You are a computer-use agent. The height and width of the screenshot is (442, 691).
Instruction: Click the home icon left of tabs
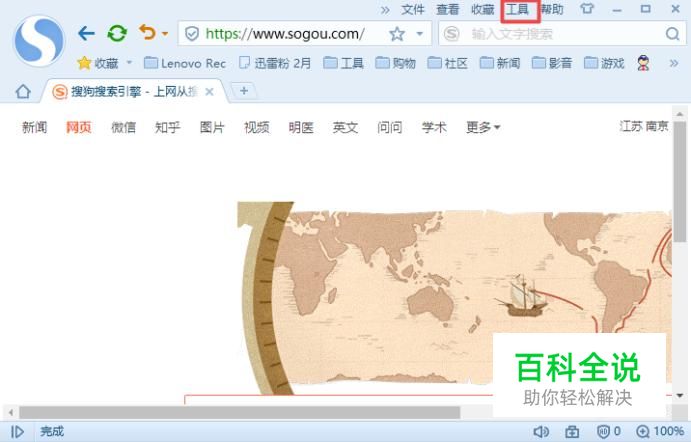pos(23,92)
